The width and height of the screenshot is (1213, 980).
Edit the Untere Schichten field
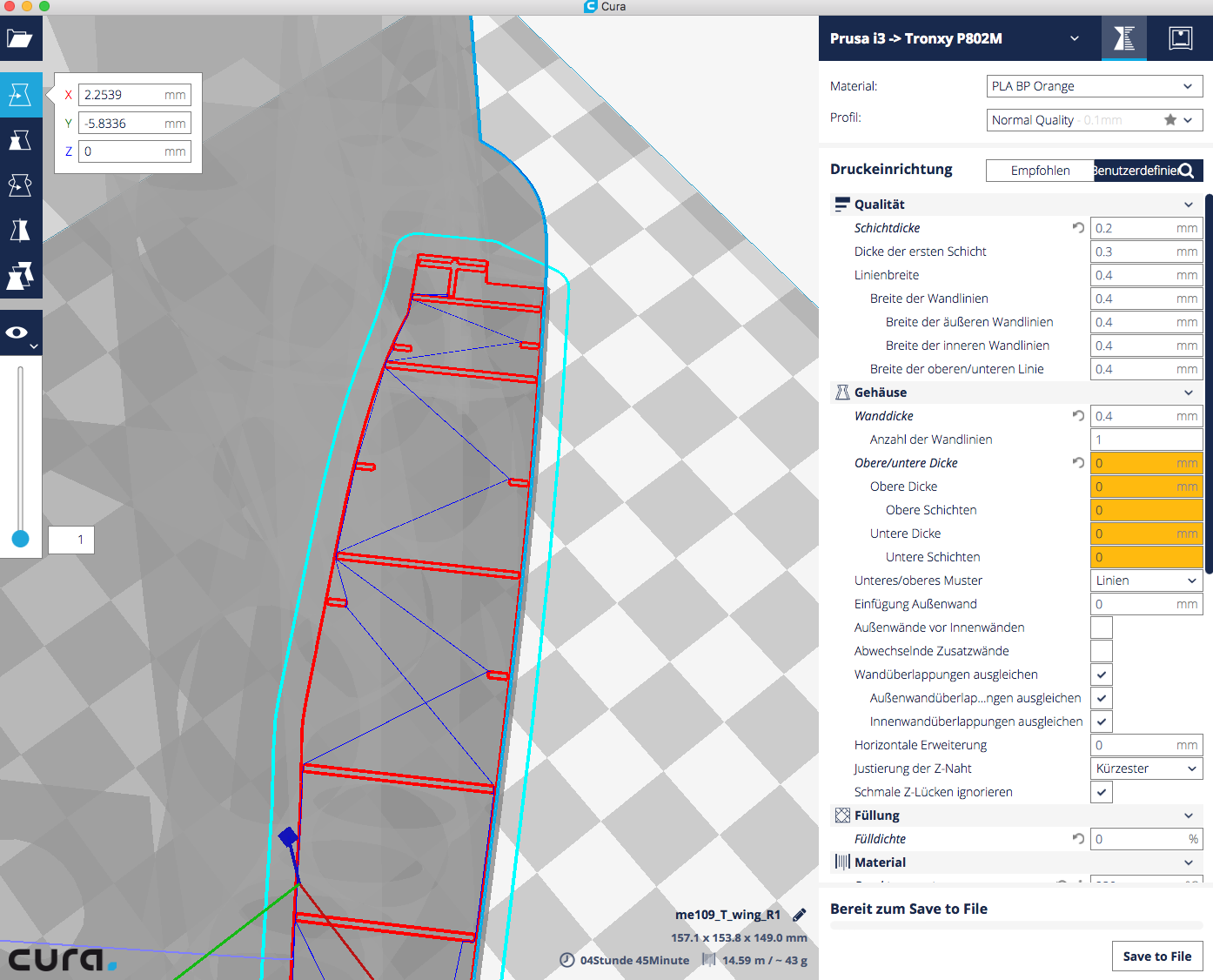point(1147,557)
